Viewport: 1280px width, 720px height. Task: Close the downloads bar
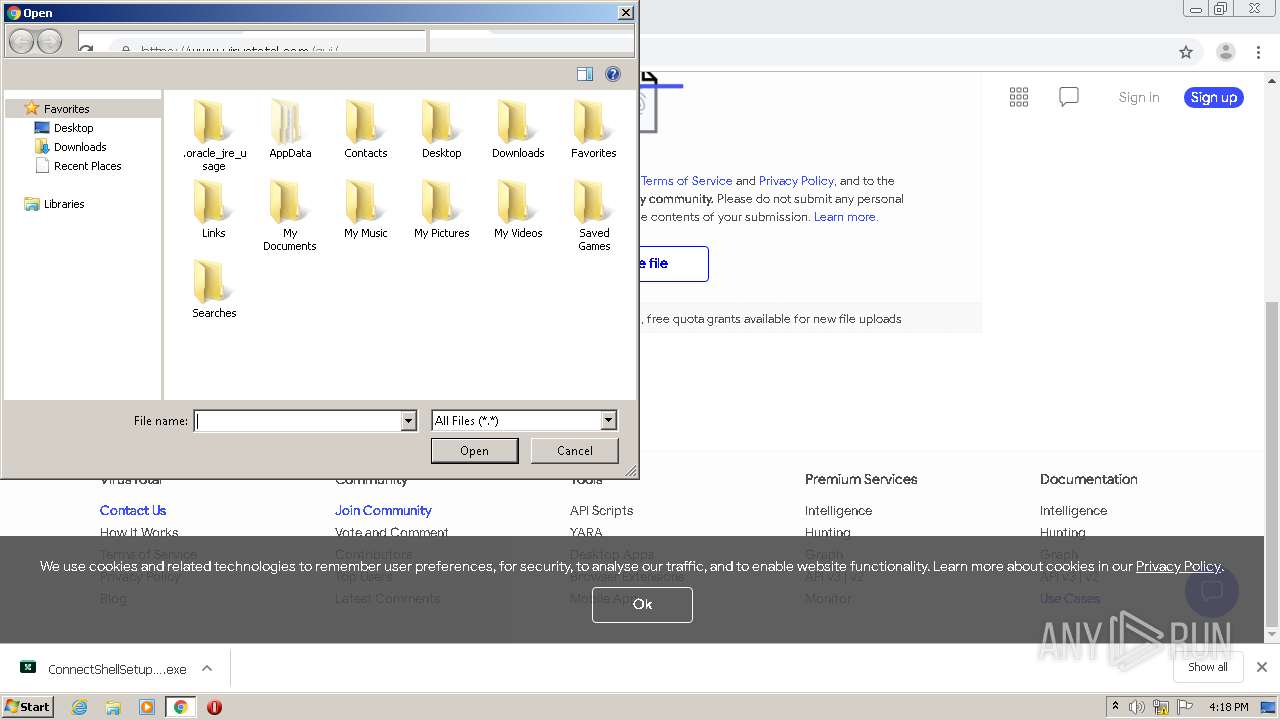[x=1262, y=667]
